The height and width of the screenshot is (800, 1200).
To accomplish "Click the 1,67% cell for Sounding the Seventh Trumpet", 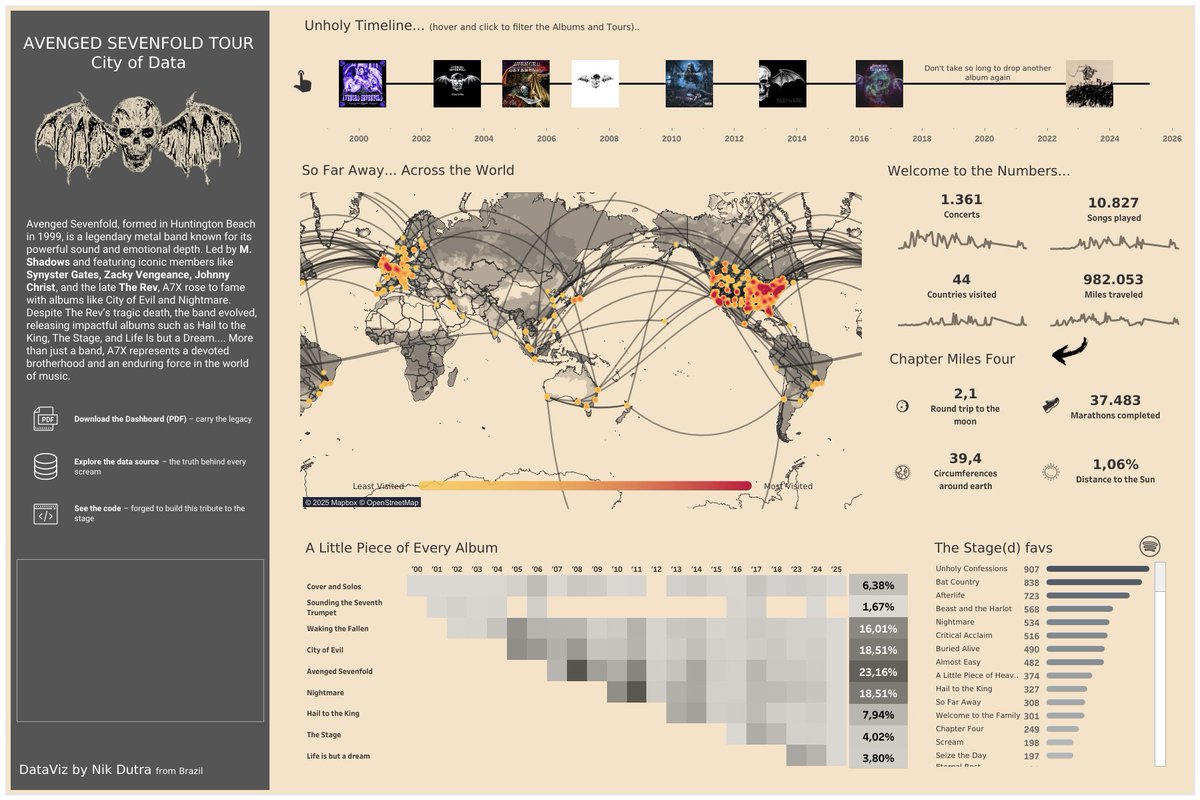I will click(878, 607).
